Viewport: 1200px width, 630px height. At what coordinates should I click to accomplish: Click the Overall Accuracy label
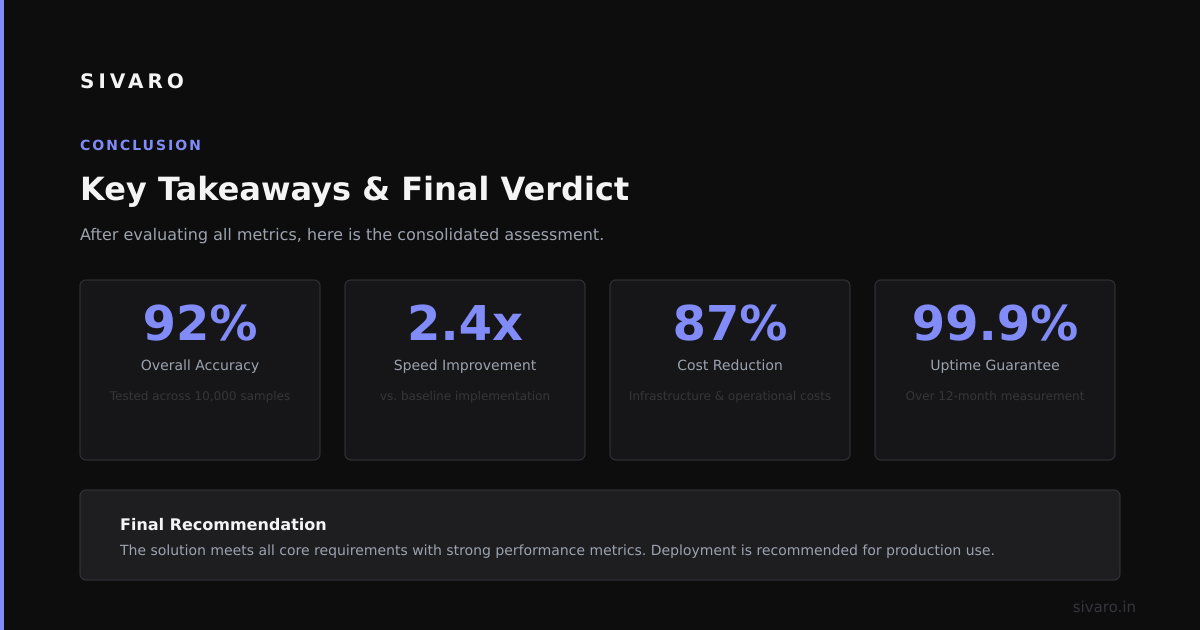[200, 365]
